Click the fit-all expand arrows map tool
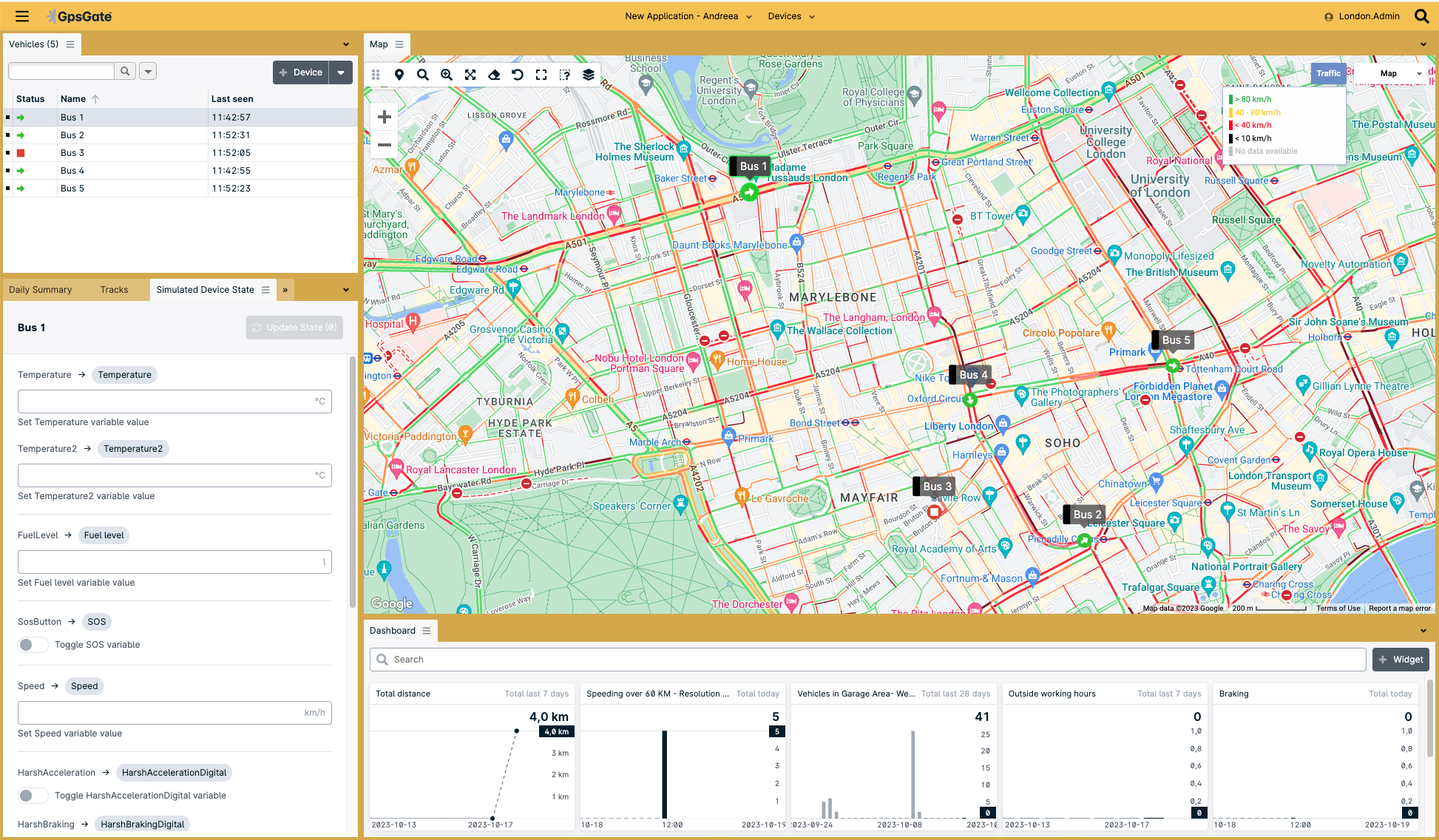Viewport: 1439px width, 840px height. (x=470, y=75)
